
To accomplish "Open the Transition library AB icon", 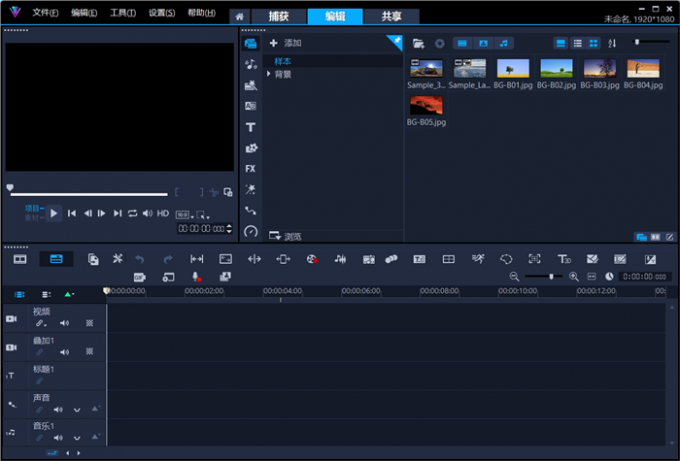I will 250,106.
